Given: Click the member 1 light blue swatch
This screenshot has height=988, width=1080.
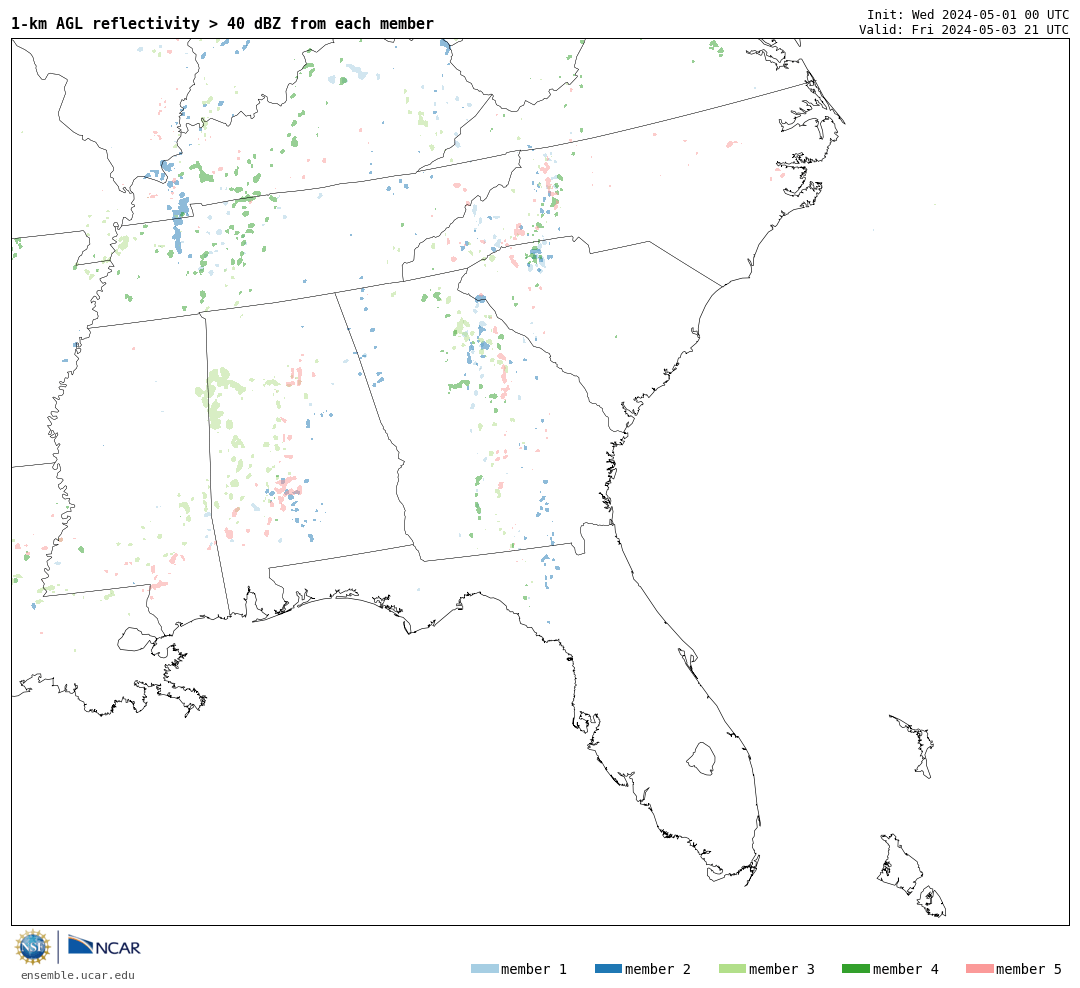Looking at the screenshot, I should (484, 969).
